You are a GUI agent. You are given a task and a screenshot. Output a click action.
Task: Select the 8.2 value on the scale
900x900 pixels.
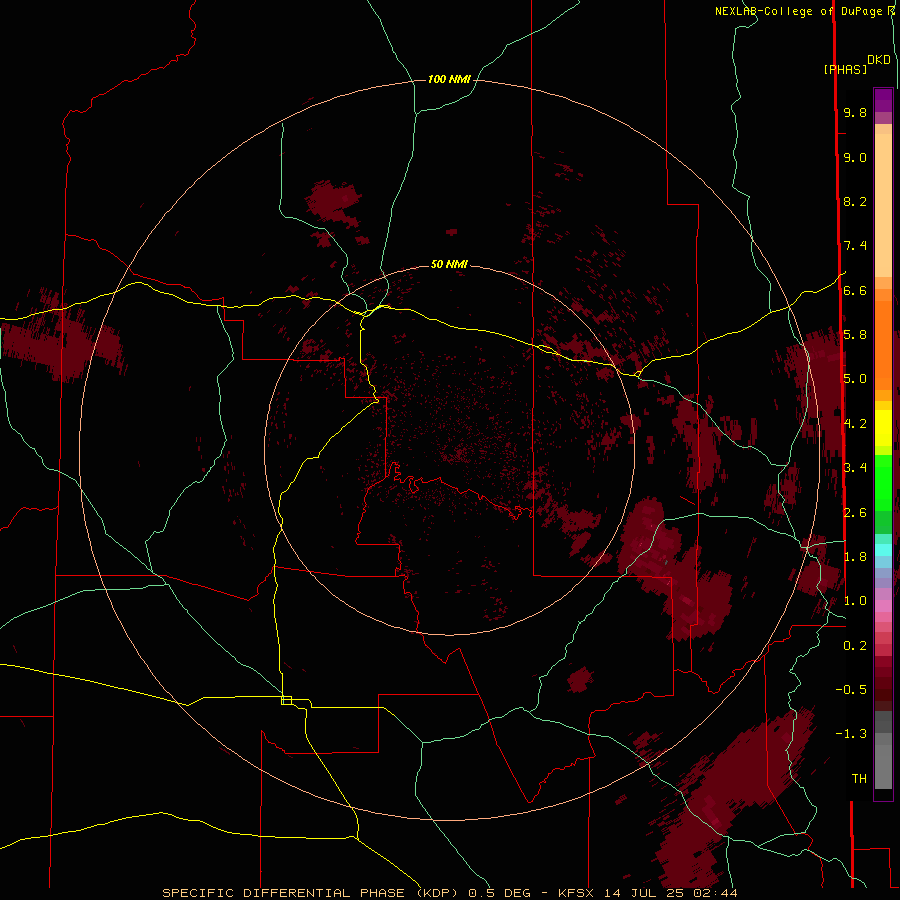click(x=855, y=202)
